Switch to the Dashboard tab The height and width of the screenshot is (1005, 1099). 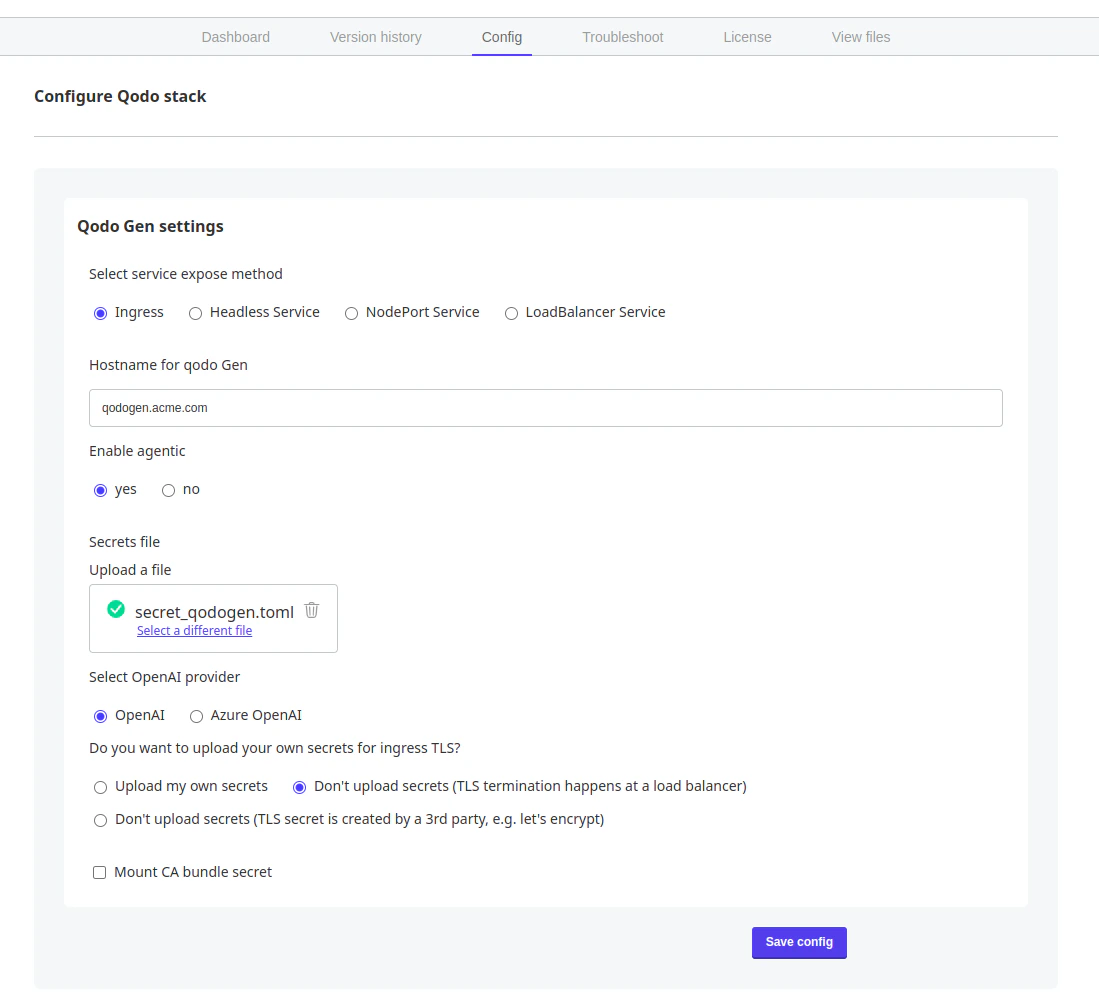(x=235, y=37)
